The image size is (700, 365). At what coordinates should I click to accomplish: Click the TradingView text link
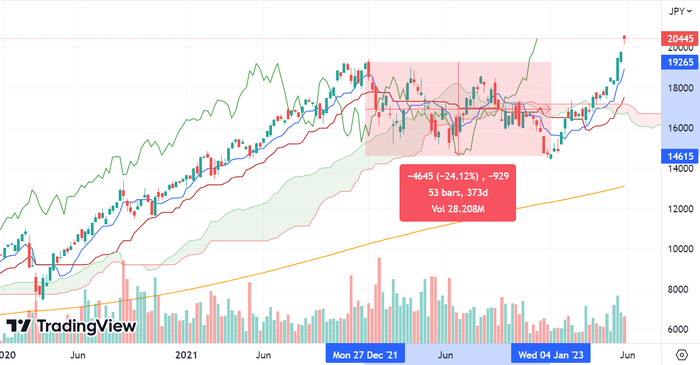(x=87, y=326)
